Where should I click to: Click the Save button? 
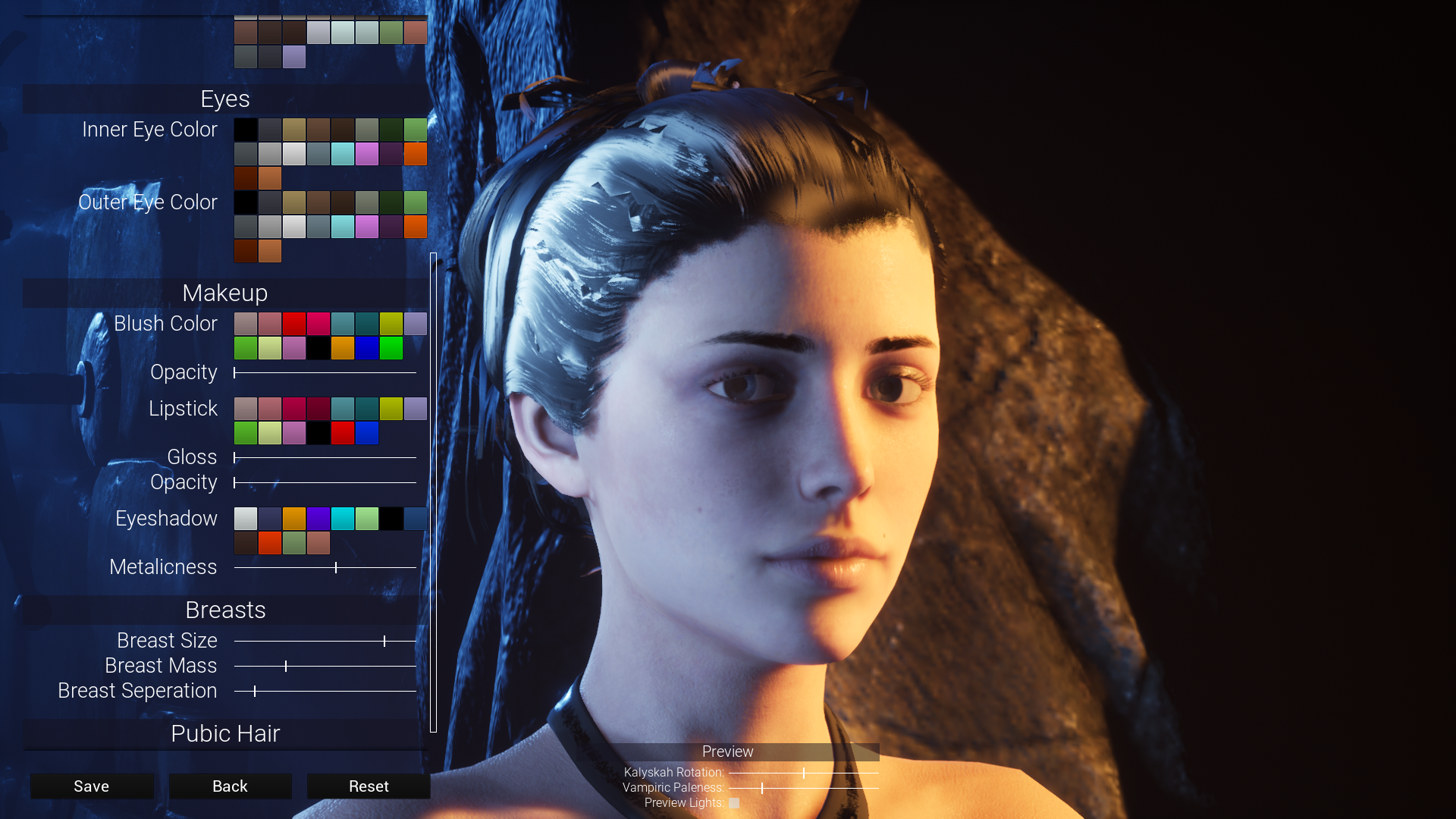point(92,786)
